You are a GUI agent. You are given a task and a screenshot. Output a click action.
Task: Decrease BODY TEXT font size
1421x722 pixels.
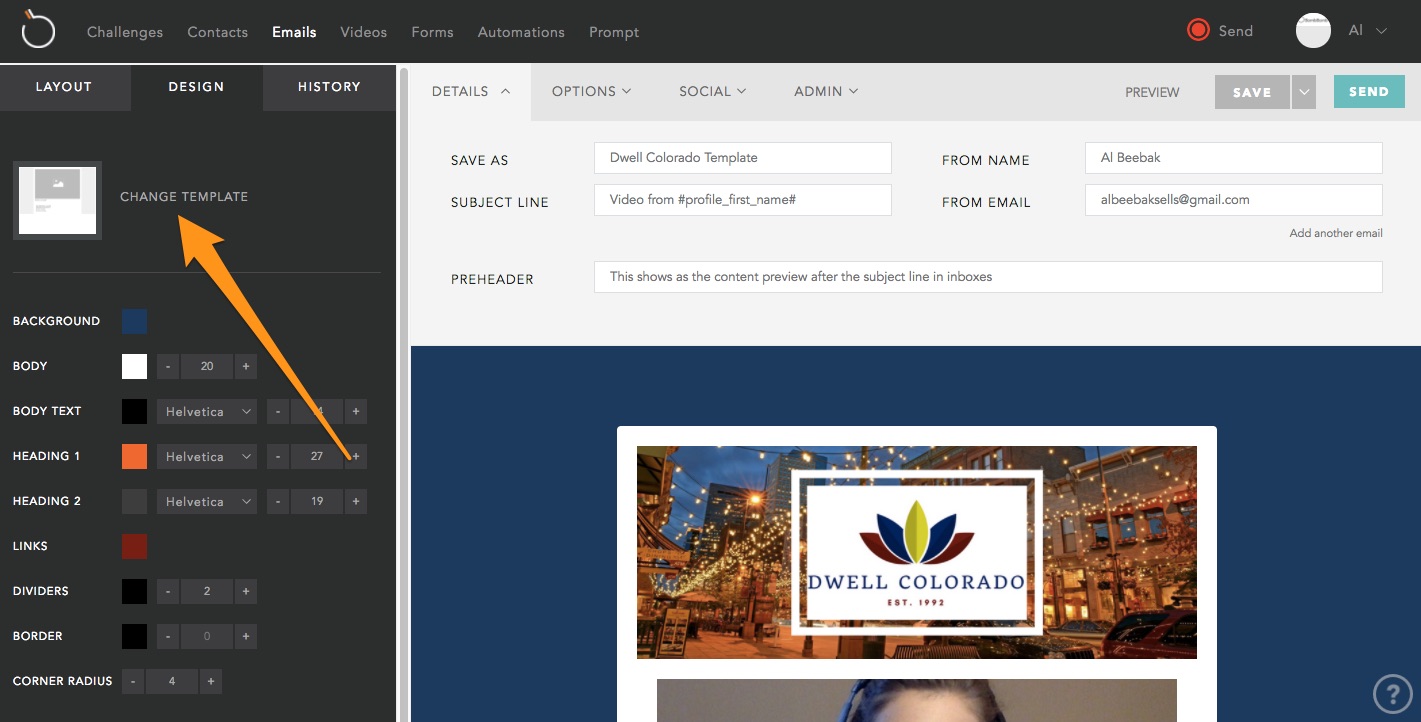click(x=278, y=411)
